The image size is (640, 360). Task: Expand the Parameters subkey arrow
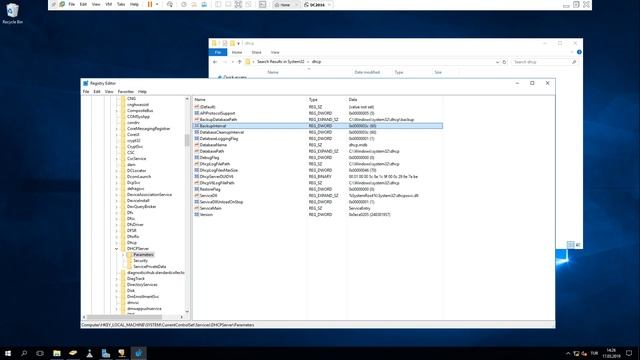(x=123, y=255)
